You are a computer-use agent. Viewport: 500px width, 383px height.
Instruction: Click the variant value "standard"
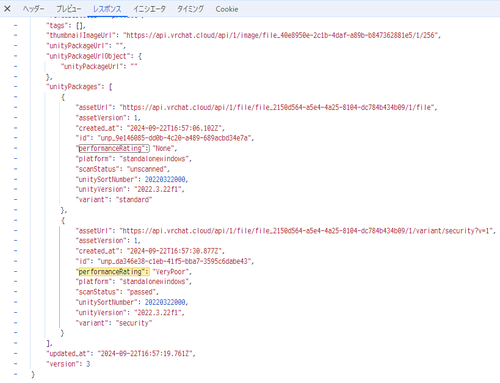point(134,200)
